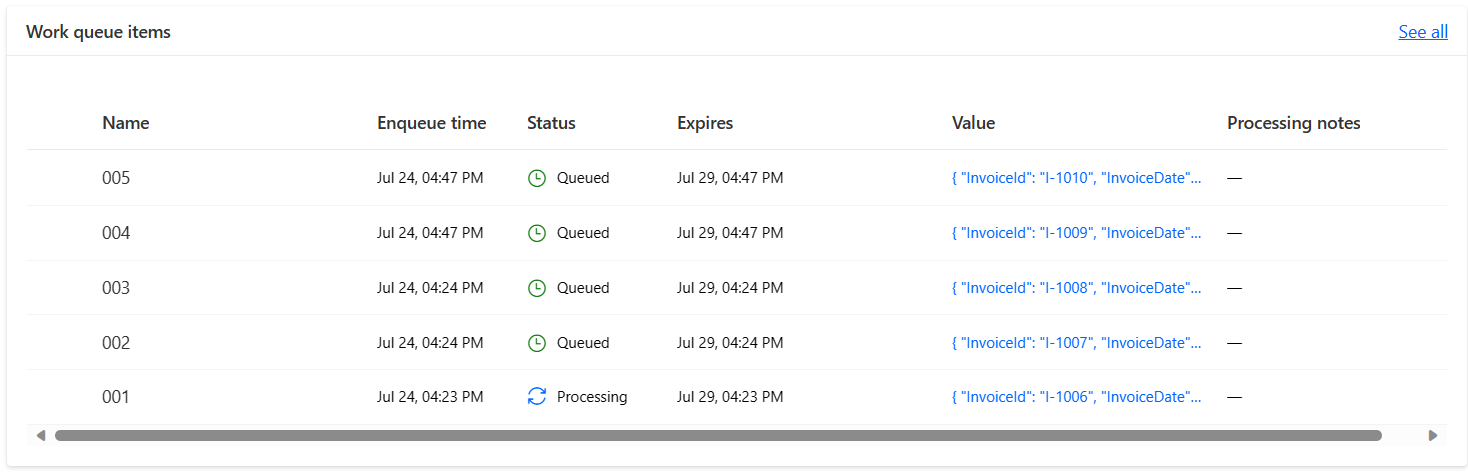Open the I-1006 invoice value link
Viewport: 1468px width, 472px height.
coord(1077,397)
